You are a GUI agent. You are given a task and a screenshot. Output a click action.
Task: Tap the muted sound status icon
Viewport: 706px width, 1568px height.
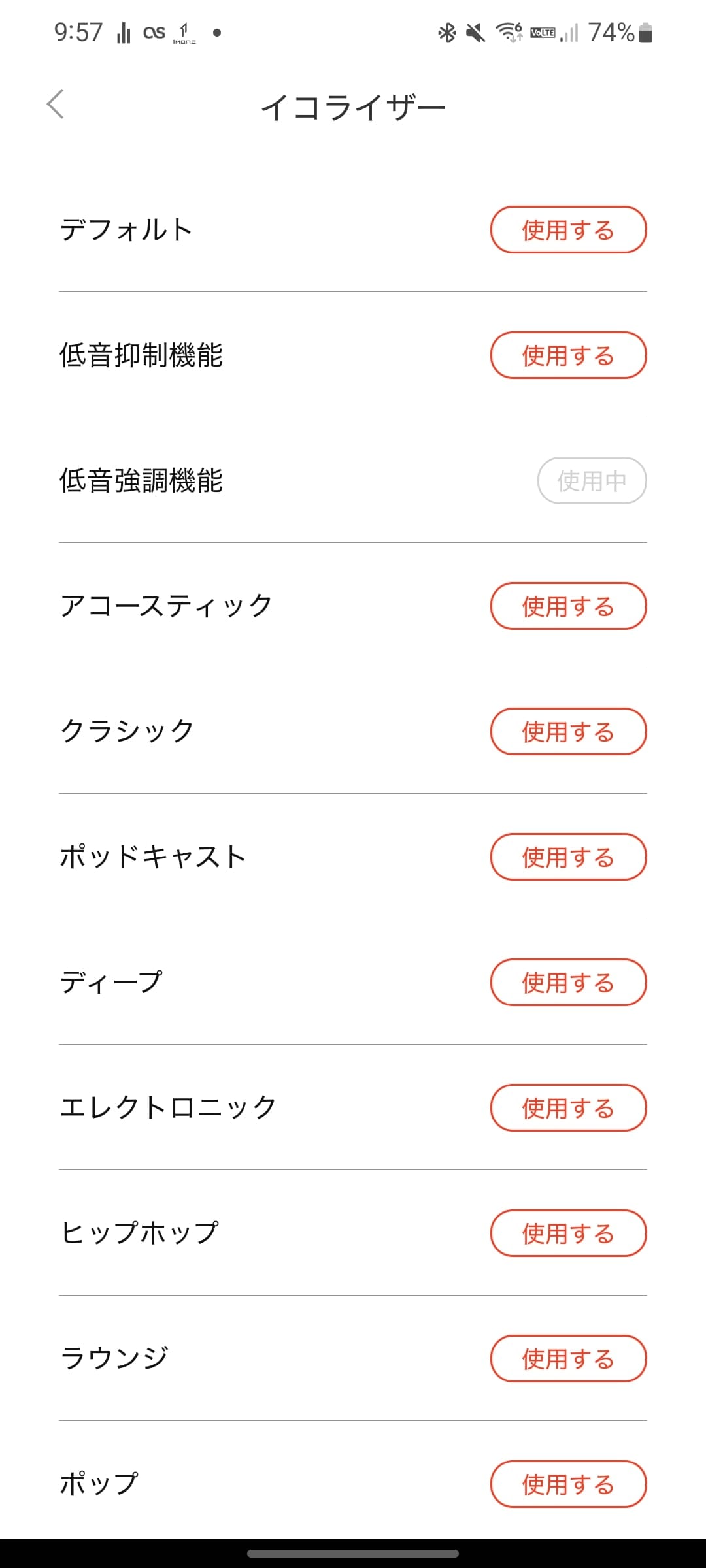tap(475, 32)
